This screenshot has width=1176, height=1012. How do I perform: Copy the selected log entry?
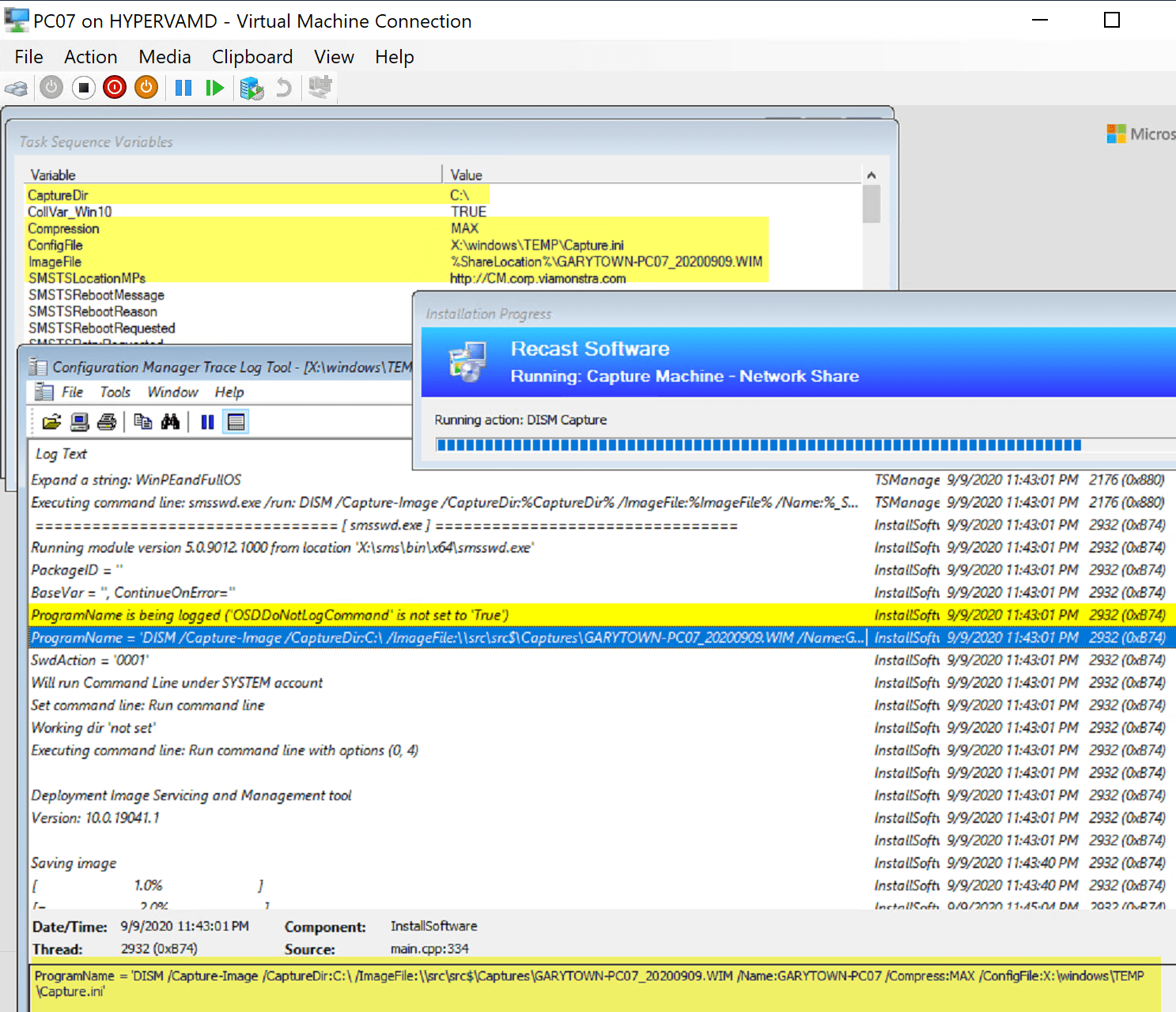(x=143, y=421)
